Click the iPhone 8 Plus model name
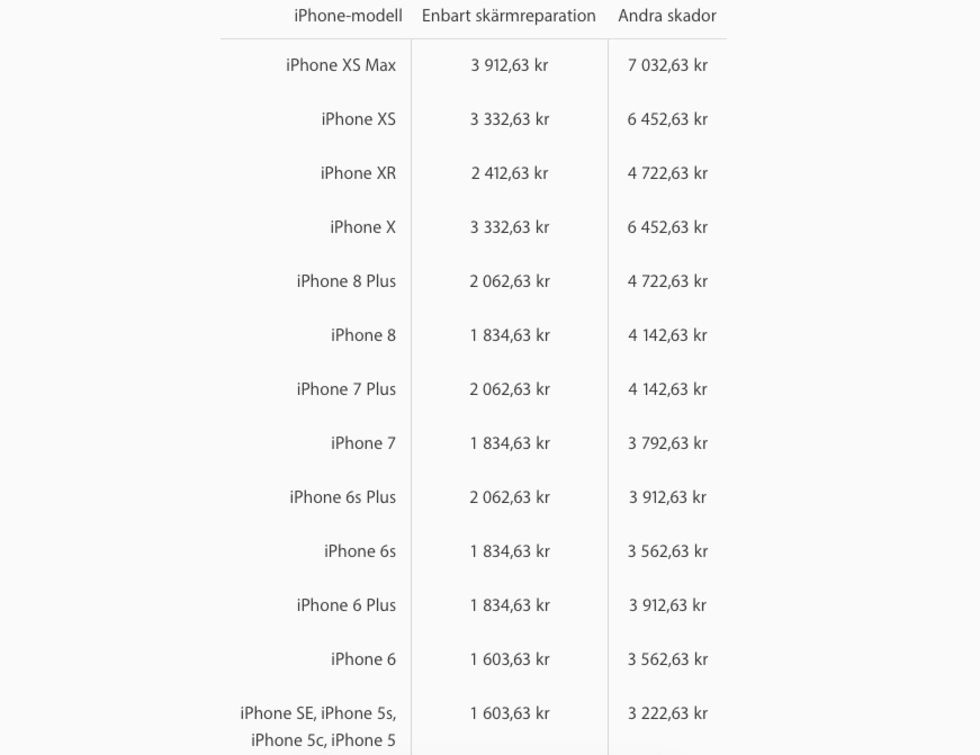Viewport: 980px width, 755px height. pos(346,281)
